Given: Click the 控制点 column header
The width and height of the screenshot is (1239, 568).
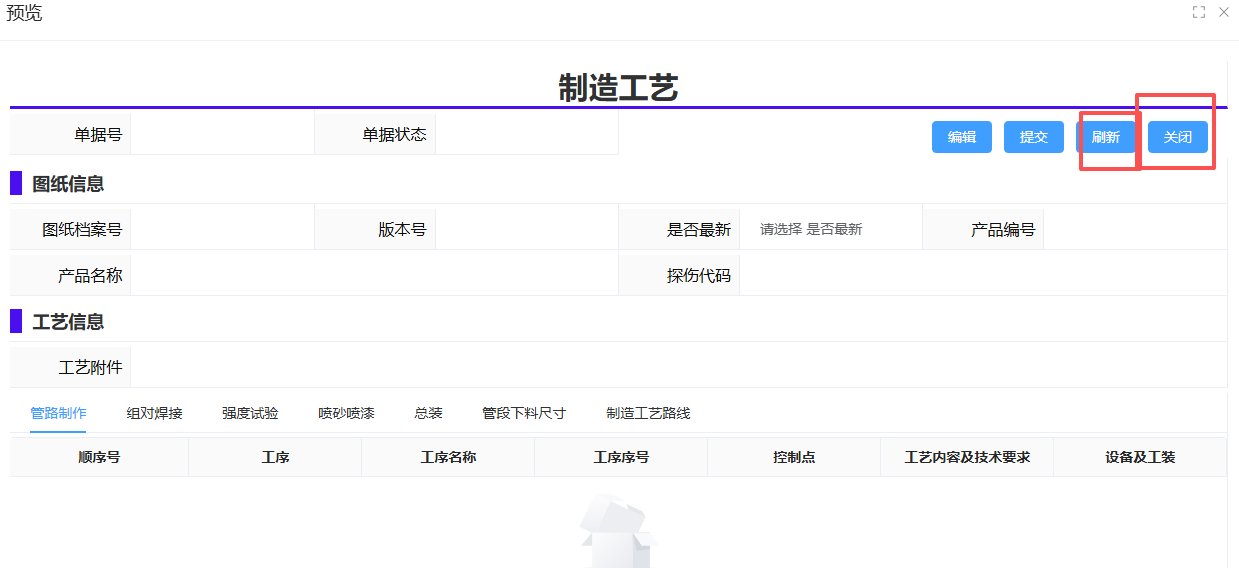Looking at the screenshot, I should (x=794, y=457).
